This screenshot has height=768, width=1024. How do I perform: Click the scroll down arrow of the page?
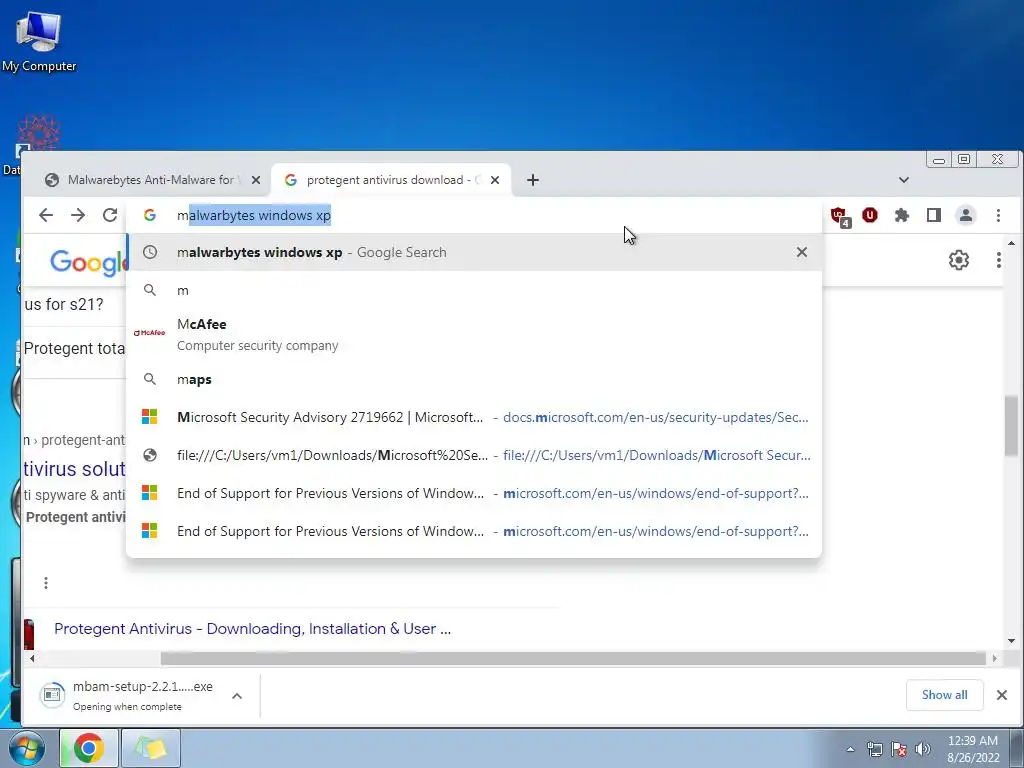1011,641
